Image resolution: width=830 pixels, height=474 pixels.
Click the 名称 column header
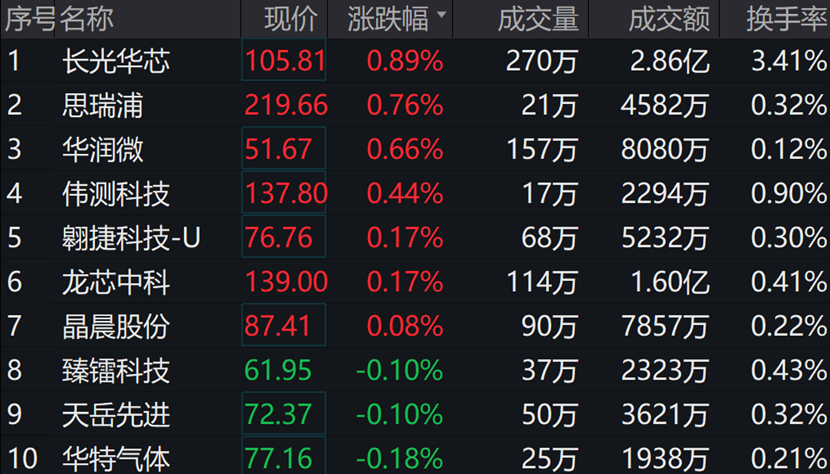click(86, 19)
